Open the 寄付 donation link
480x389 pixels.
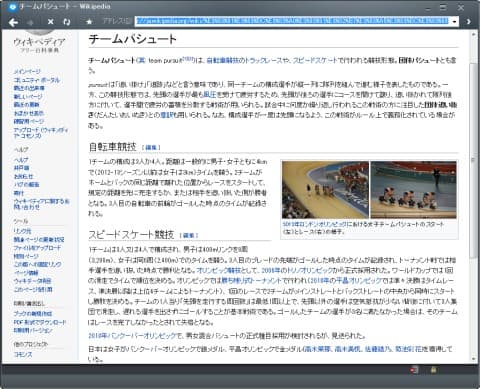[x=19, y=193]
